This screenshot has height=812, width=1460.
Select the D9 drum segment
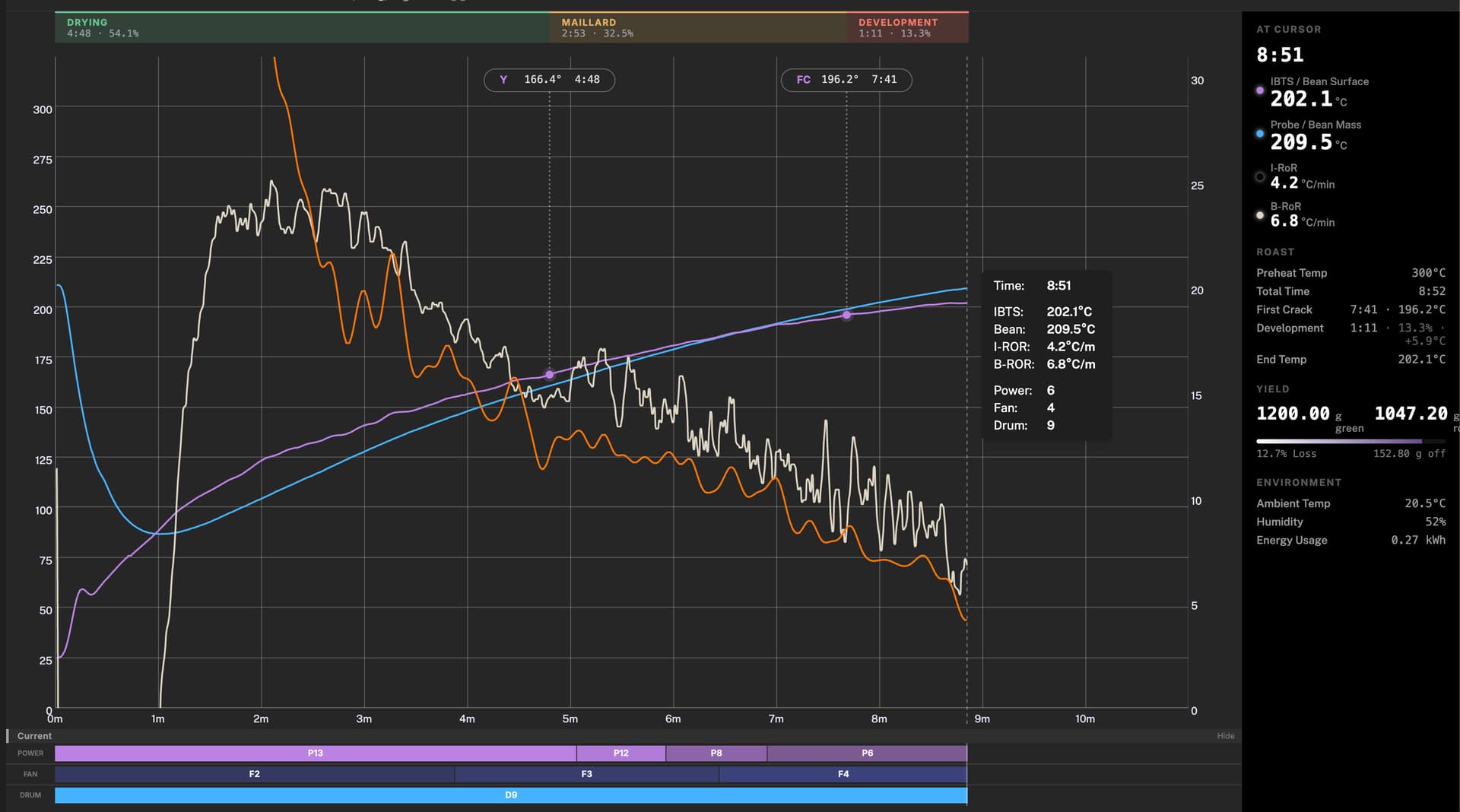coord(511,795)
